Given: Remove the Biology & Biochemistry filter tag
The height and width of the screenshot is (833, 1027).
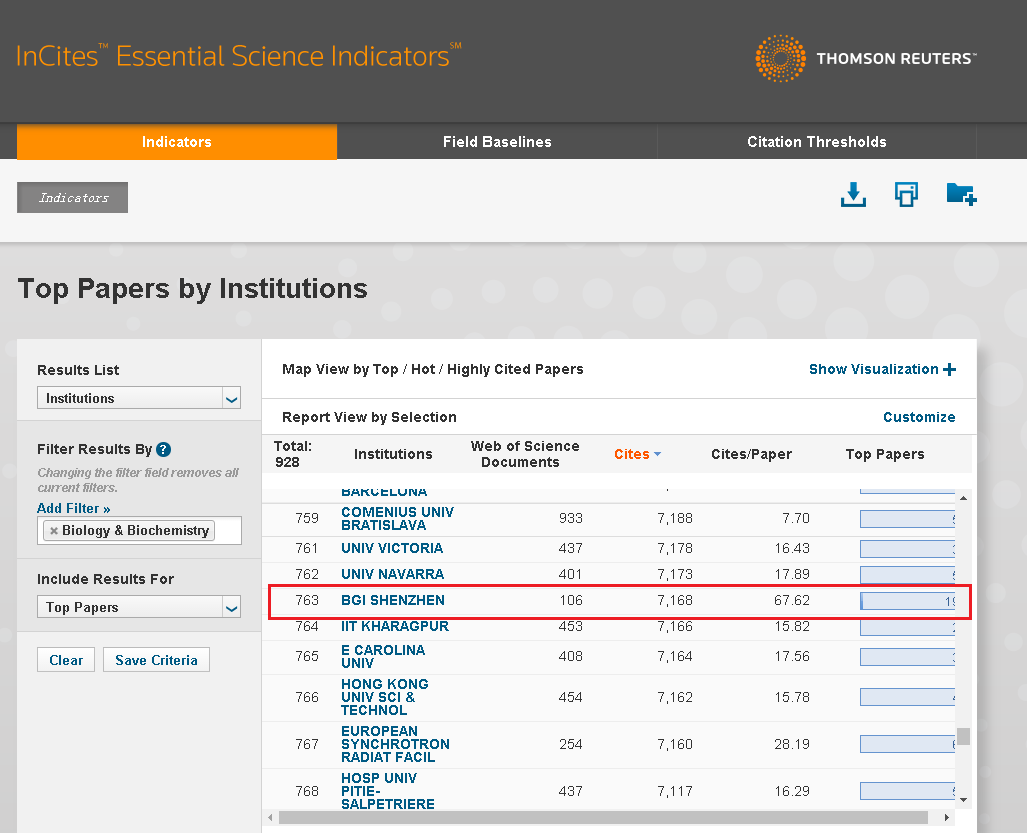Looking at the screenshot, I should 54,530.
